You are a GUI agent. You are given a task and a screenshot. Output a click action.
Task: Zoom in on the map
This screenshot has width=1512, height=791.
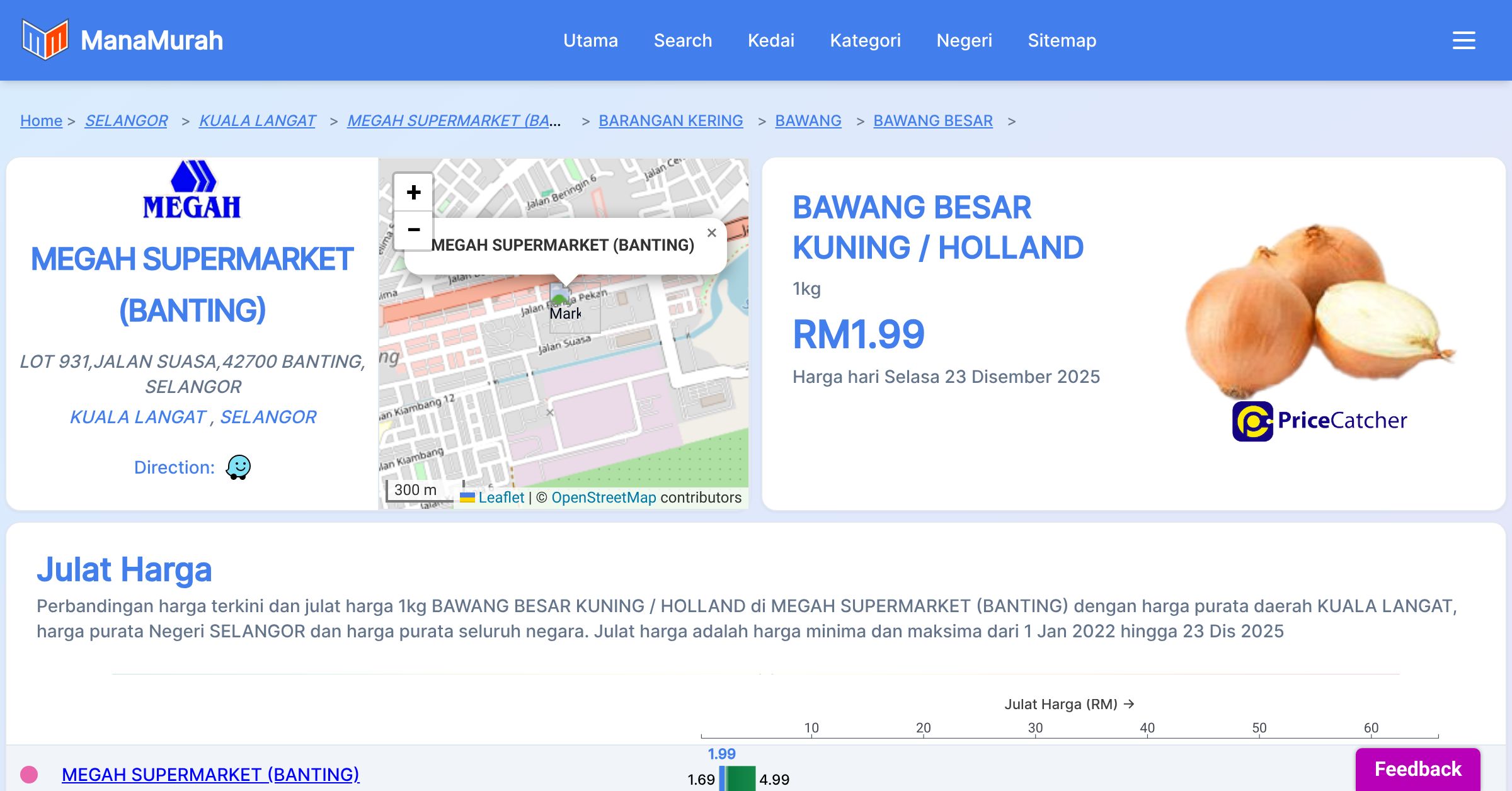coord(413,193)
